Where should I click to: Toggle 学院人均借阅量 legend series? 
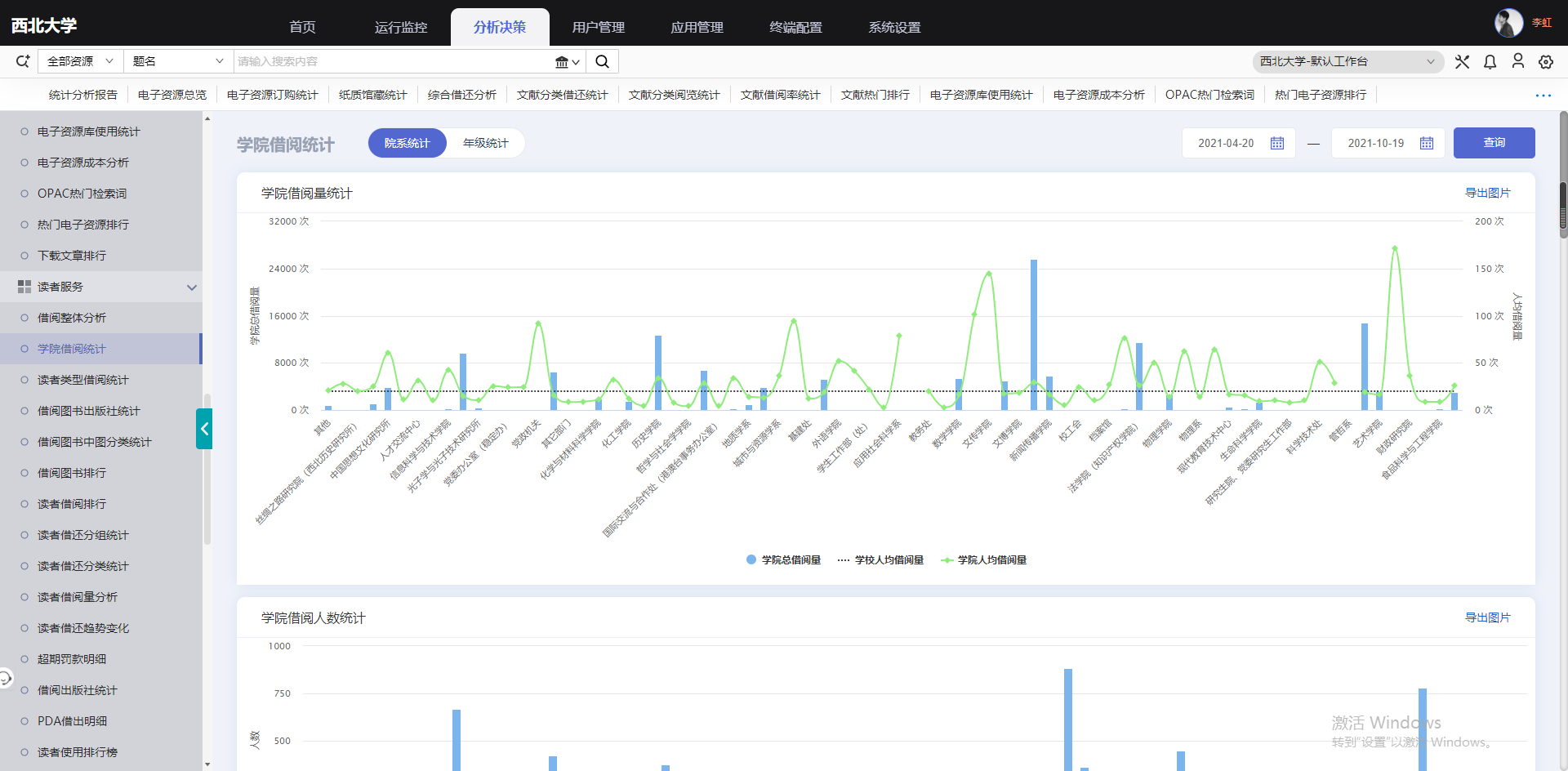point(983,560)
